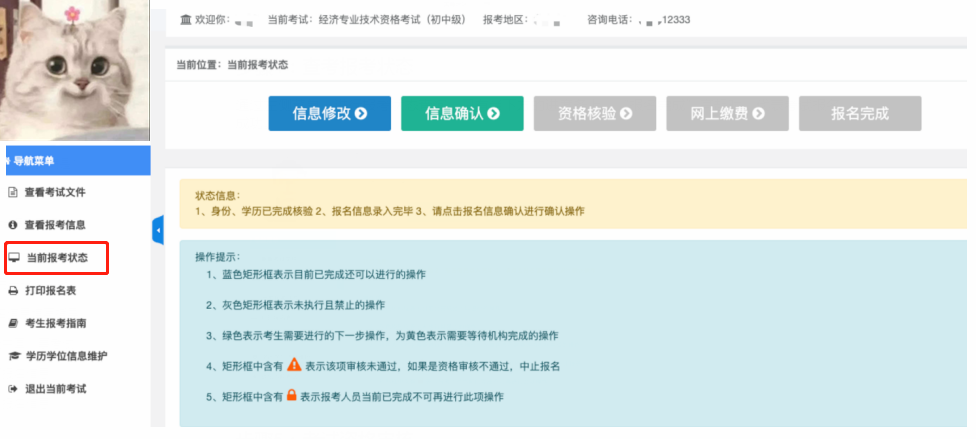The width and height of the screenshot is (976, 439).
Task: Click the cat avatar picture
Action: [75, 70]
